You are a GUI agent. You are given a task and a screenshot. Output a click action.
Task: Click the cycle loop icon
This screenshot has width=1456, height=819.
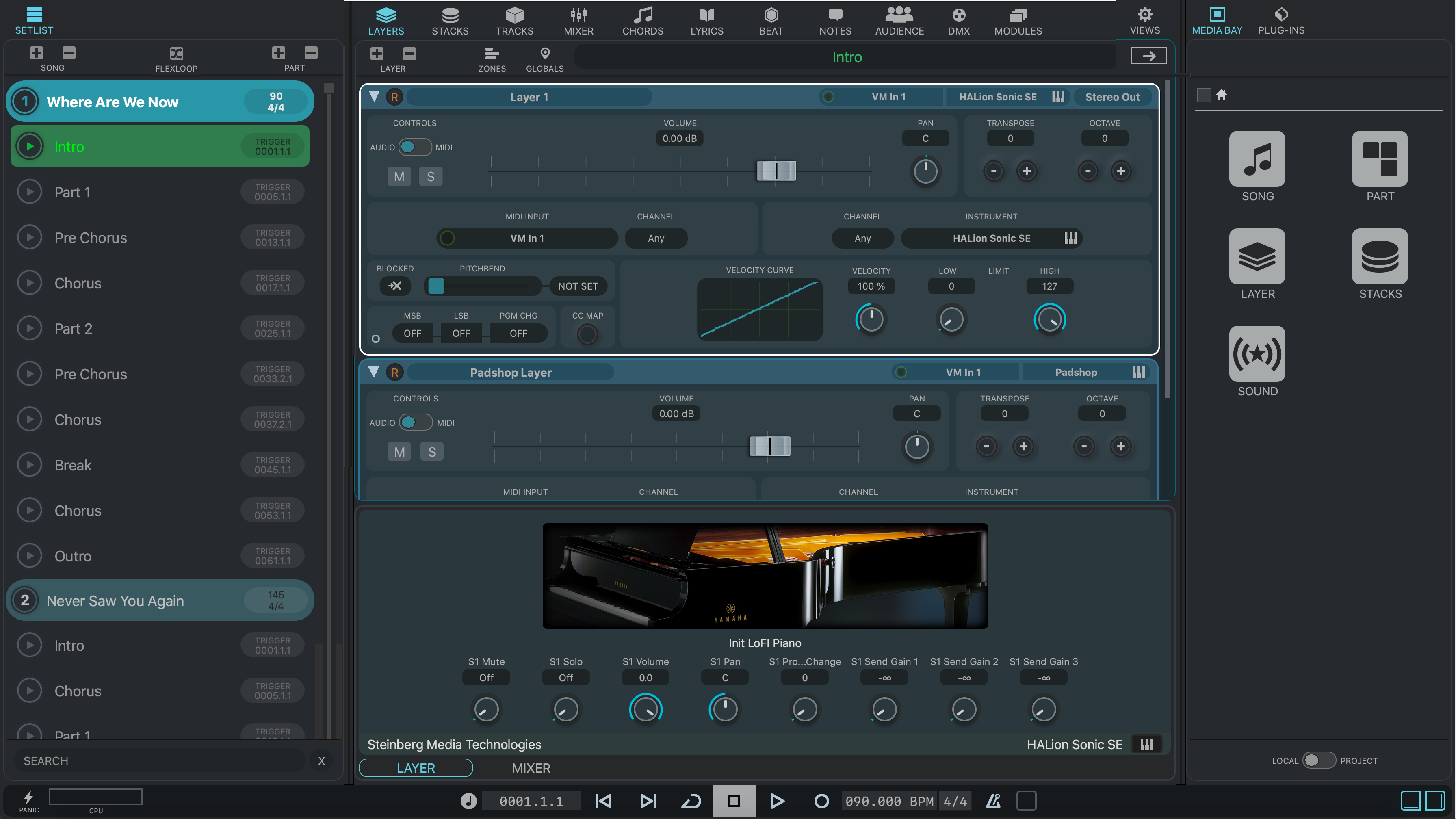[x=691, y=801]
